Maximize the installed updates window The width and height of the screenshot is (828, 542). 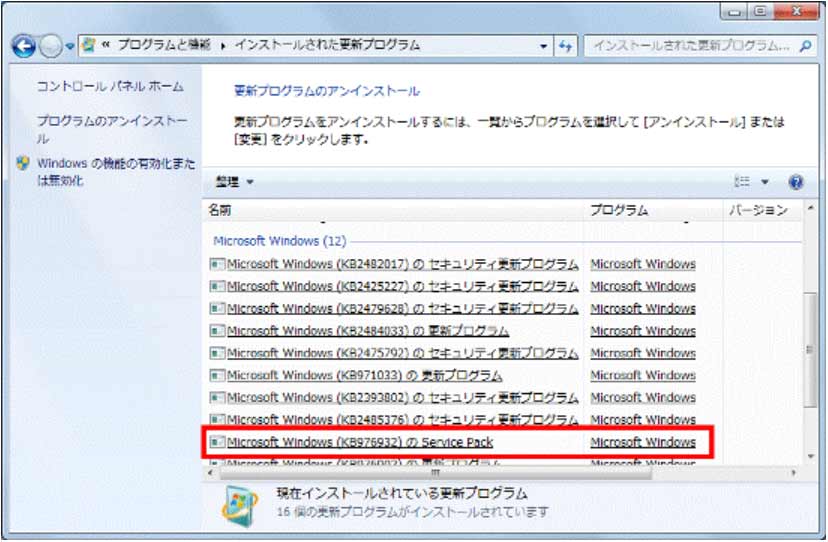click(760, 12)
